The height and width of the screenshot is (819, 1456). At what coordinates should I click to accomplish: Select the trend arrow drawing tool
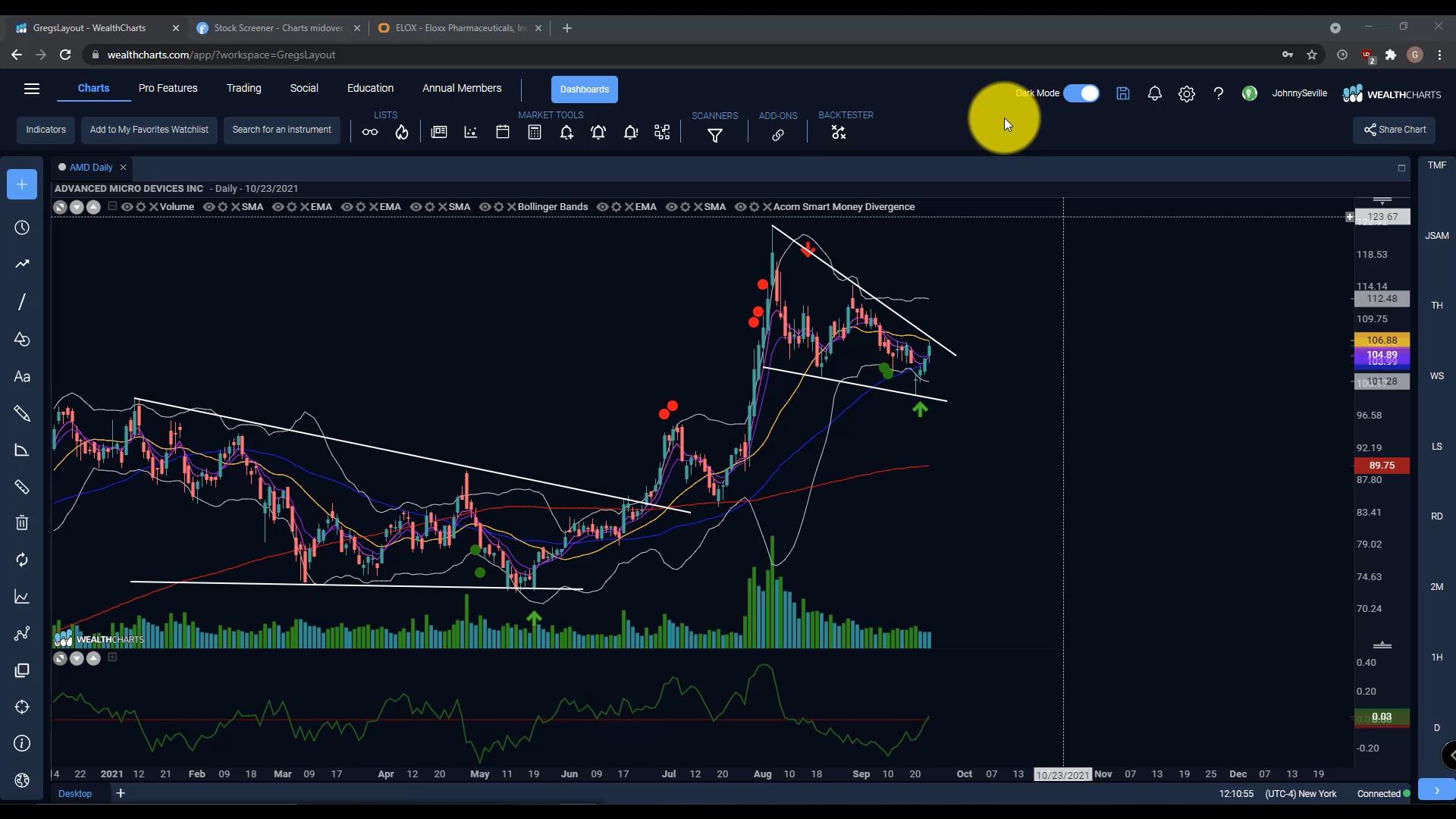pos(22,264)
